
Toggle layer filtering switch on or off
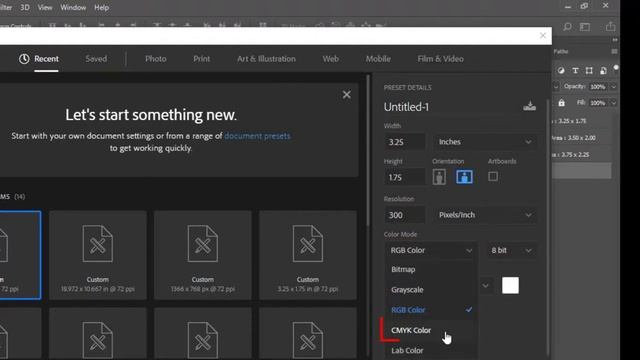pyautogui.click(x=616, y=68)
